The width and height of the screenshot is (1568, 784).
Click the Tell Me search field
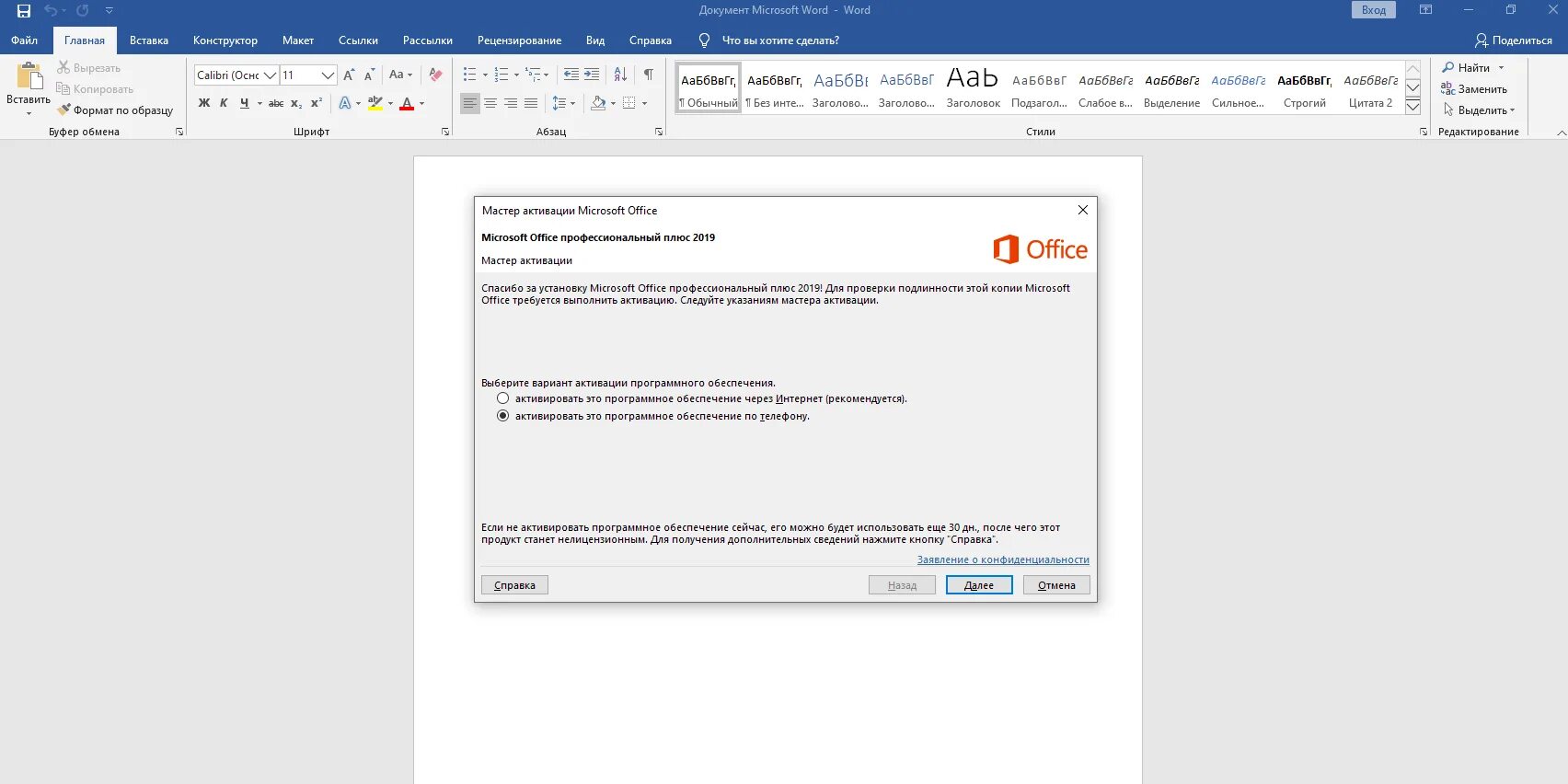click(x=780, y=40)
